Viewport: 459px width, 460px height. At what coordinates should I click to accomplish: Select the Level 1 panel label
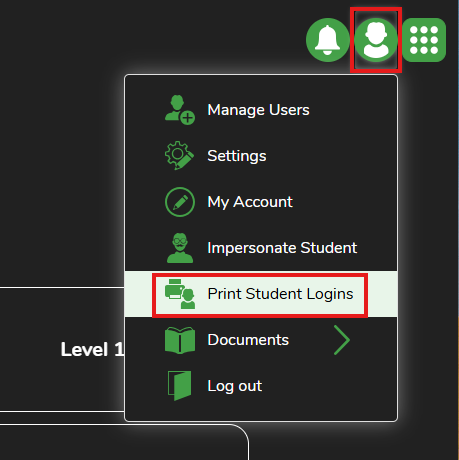click(92, 350)
